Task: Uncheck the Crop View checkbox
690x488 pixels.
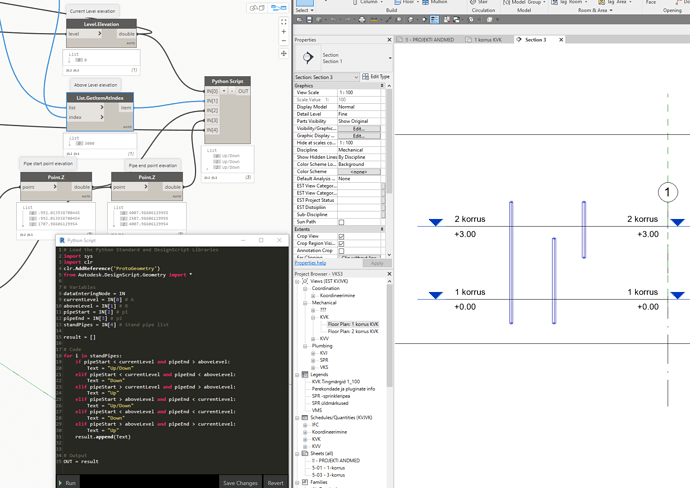Action: (341, 236)
